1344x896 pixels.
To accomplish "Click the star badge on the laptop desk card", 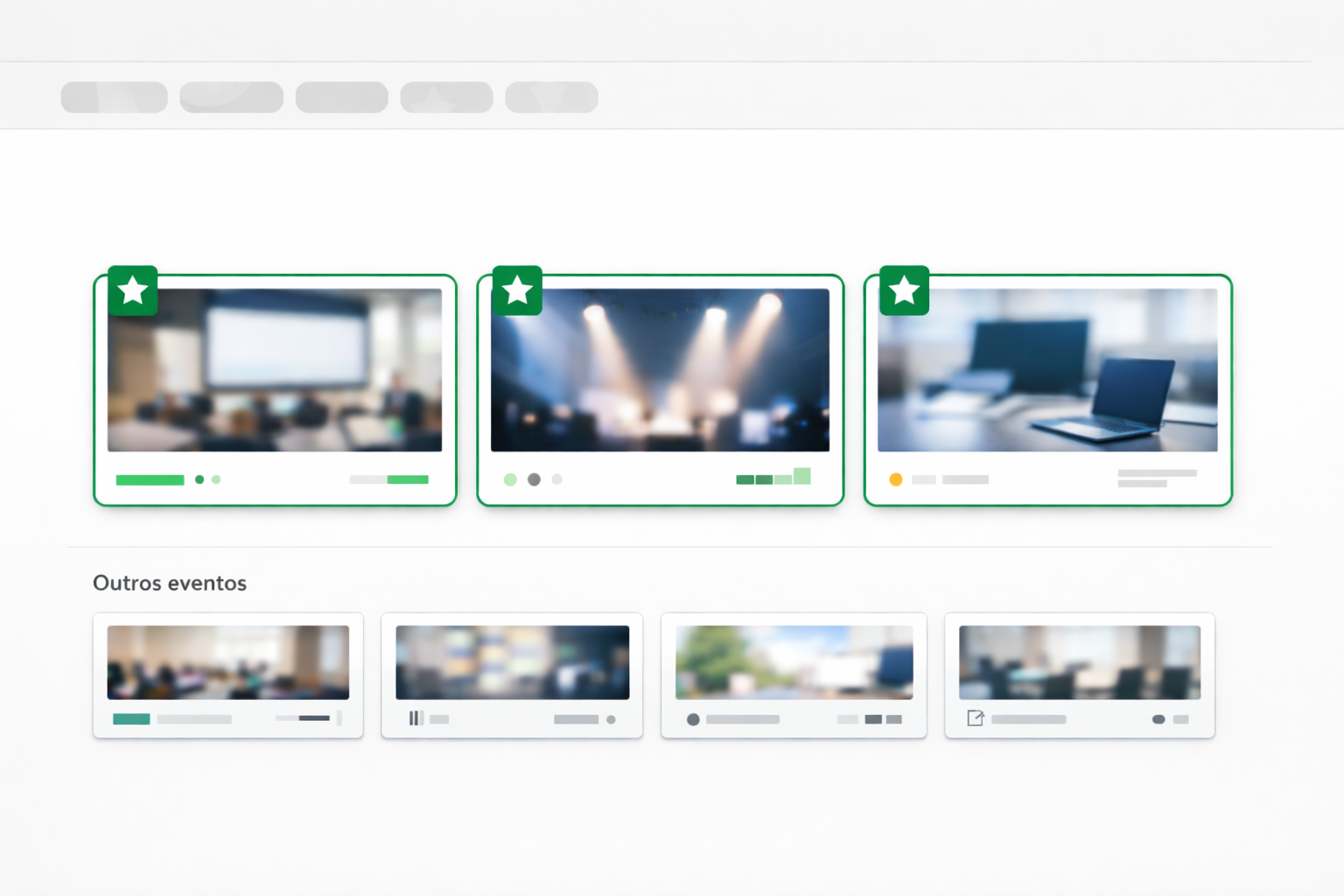I will [x=904, y=290].
